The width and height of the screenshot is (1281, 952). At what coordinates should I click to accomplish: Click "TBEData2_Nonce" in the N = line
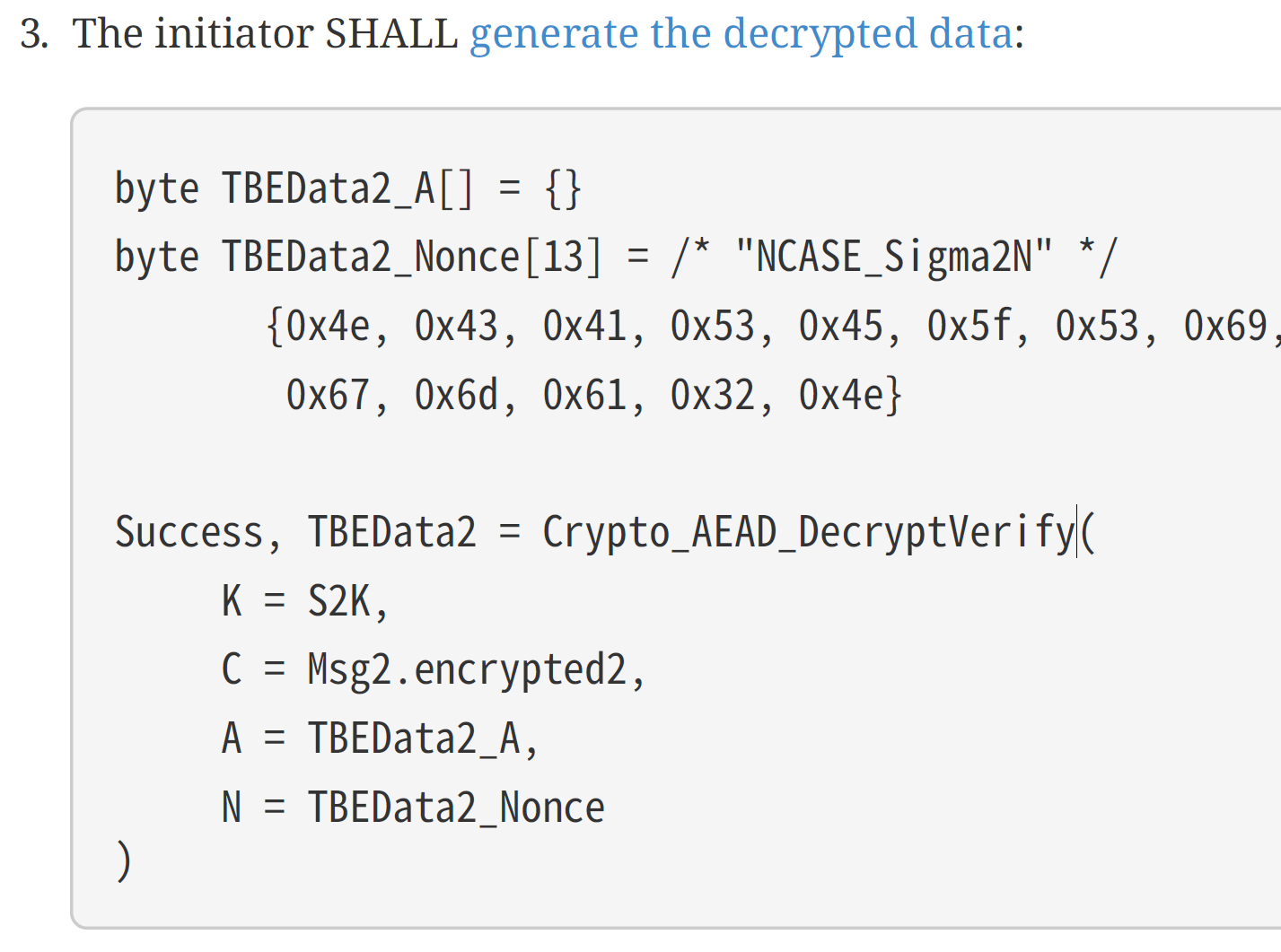coord(456,808)
